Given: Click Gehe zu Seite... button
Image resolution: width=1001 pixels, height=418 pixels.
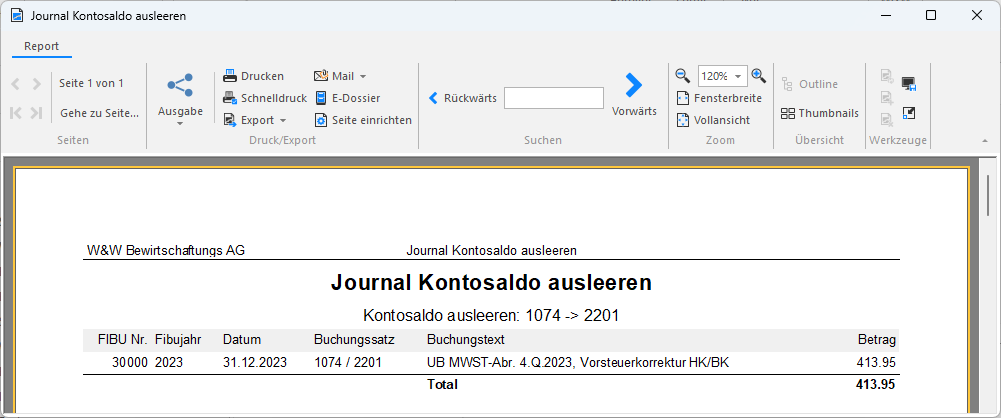Looking at the screenshot, I should point(99,113).
